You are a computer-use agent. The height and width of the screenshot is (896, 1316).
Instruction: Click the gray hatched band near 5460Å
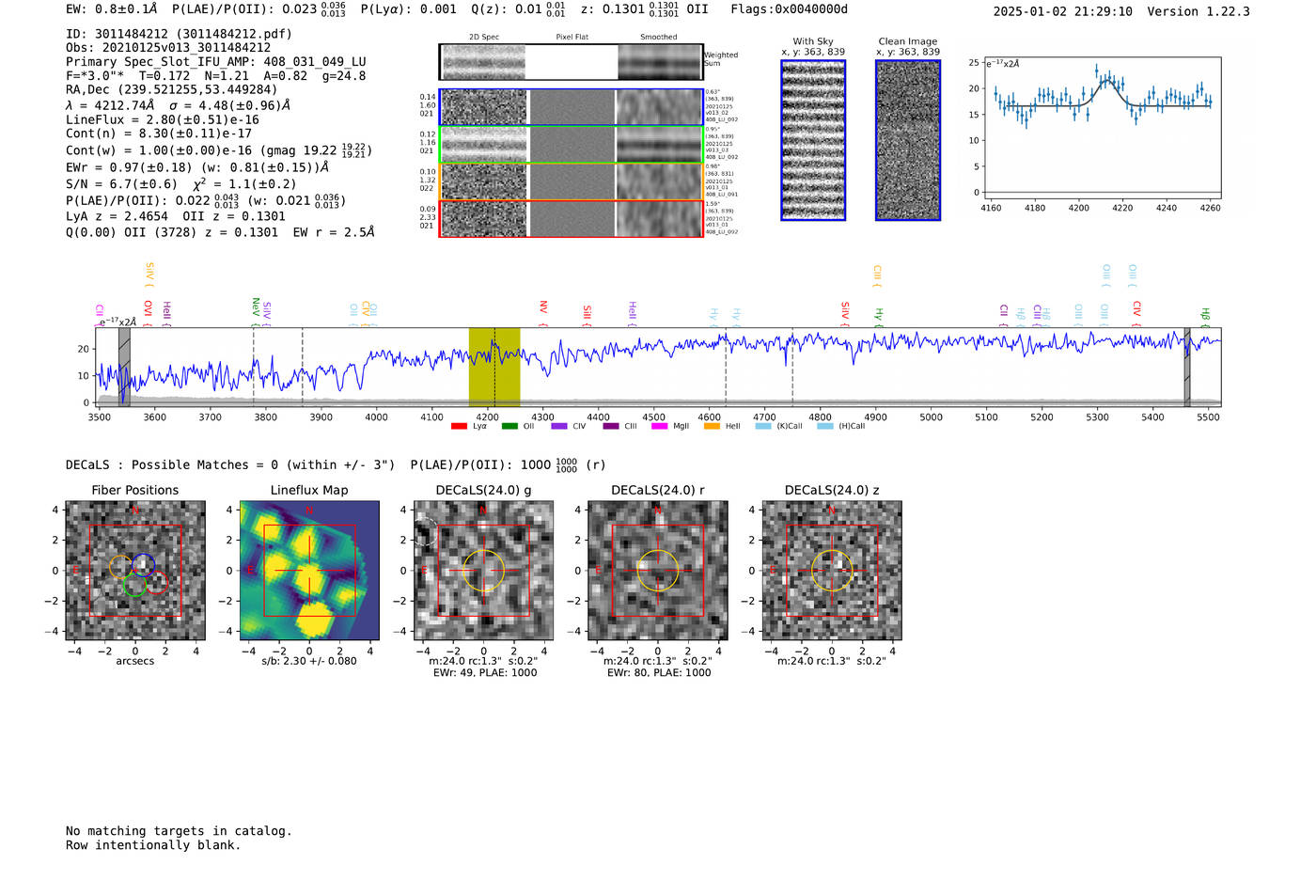[x=1187, y=367]
